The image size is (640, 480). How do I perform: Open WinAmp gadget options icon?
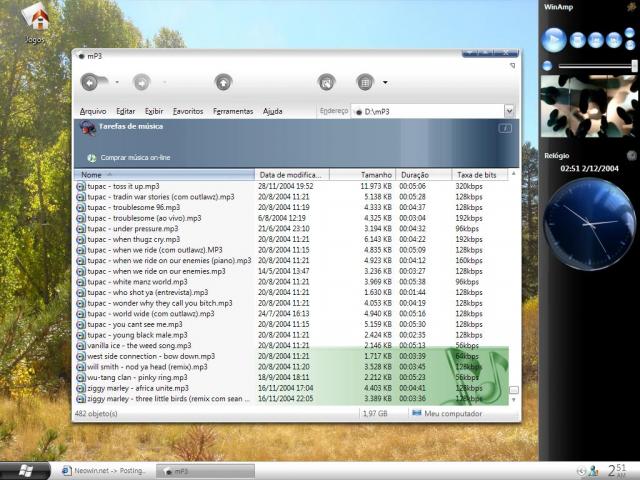tap(631, 7)
